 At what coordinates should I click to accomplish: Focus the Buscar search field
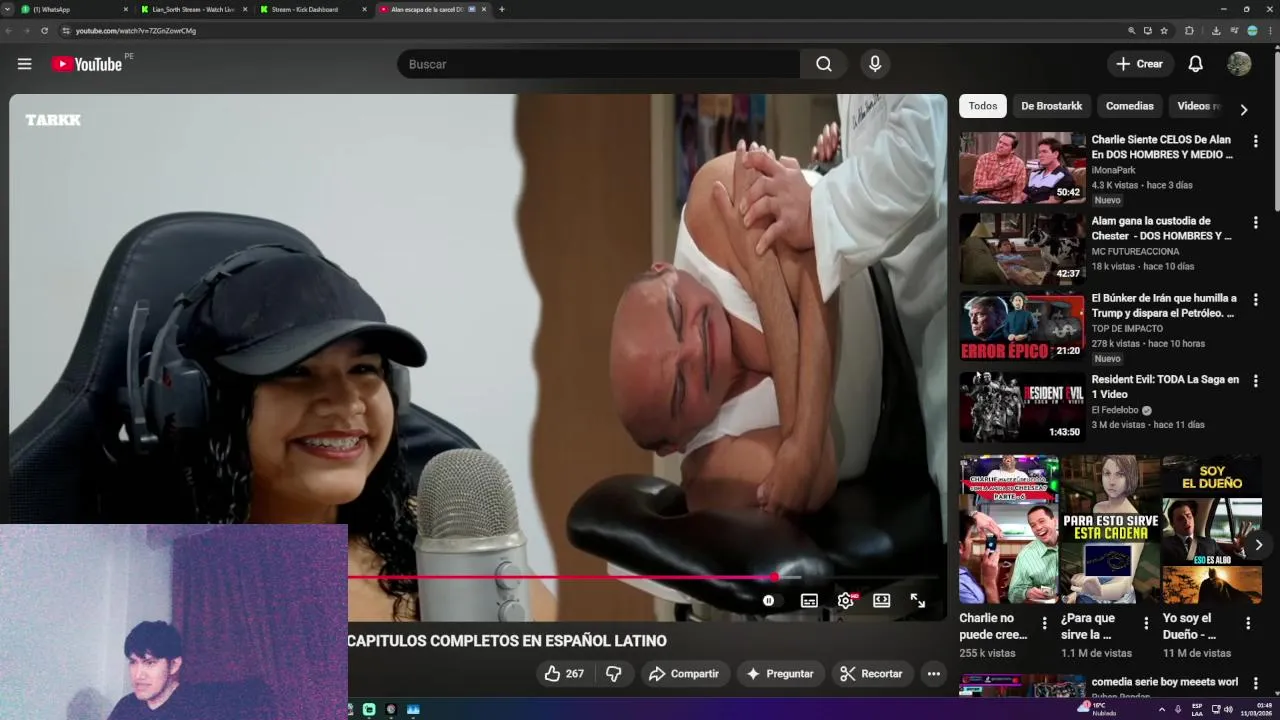(x=598, y=64)
